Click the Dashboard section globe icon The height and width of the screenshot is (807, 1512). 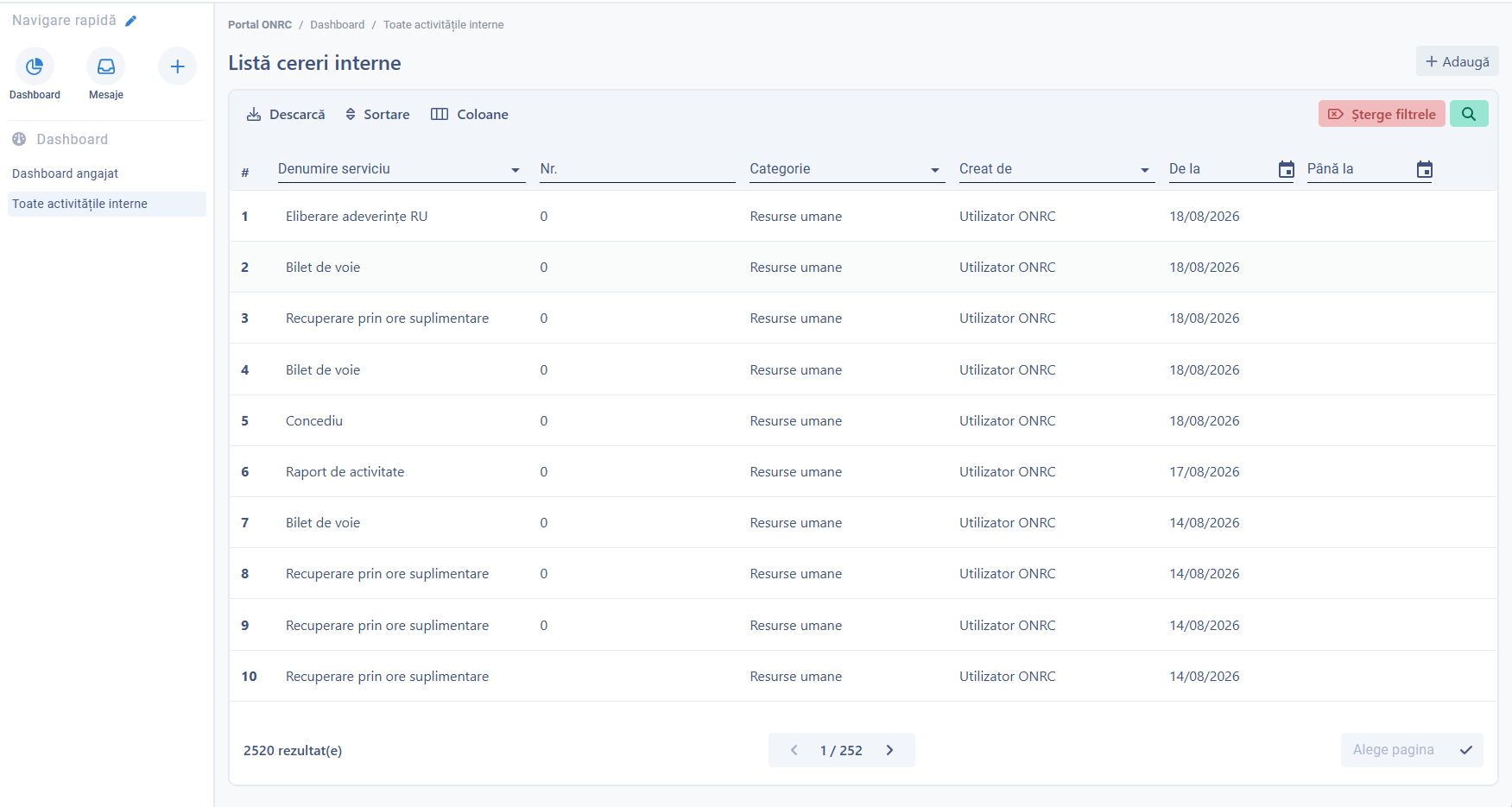tap(19, 139)
